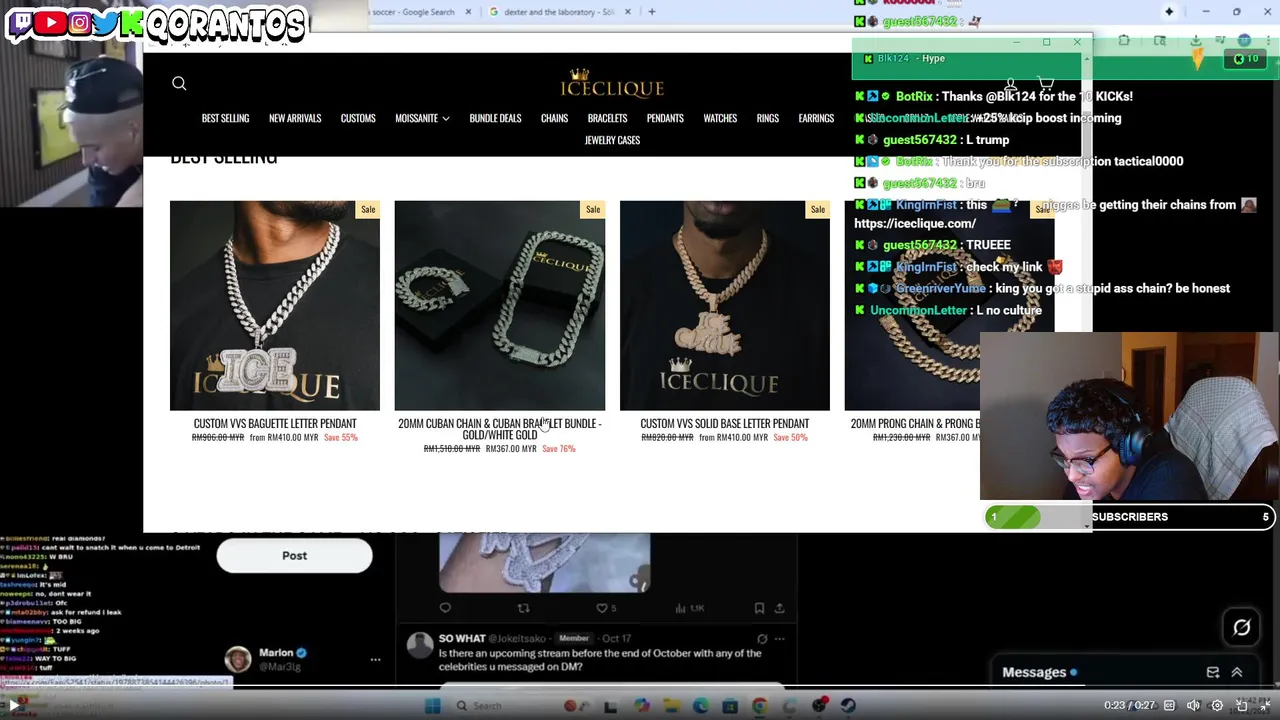The height and width of the screenshot is (720, 1280).
Task: Open the account user icon
Action: click(1011, 84)
